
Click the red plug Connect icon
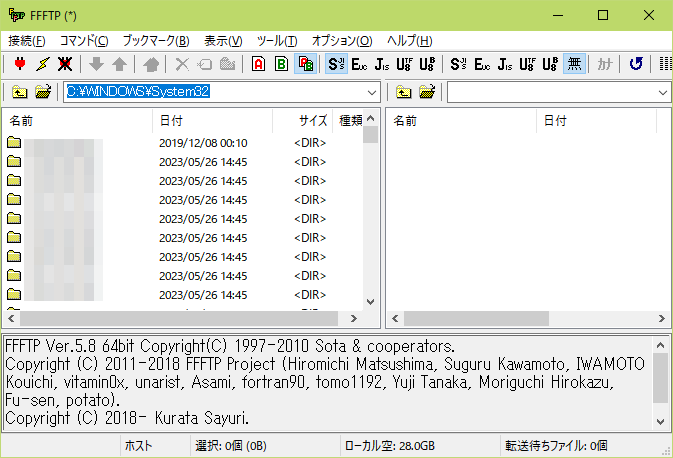click(x=20, y=64)
